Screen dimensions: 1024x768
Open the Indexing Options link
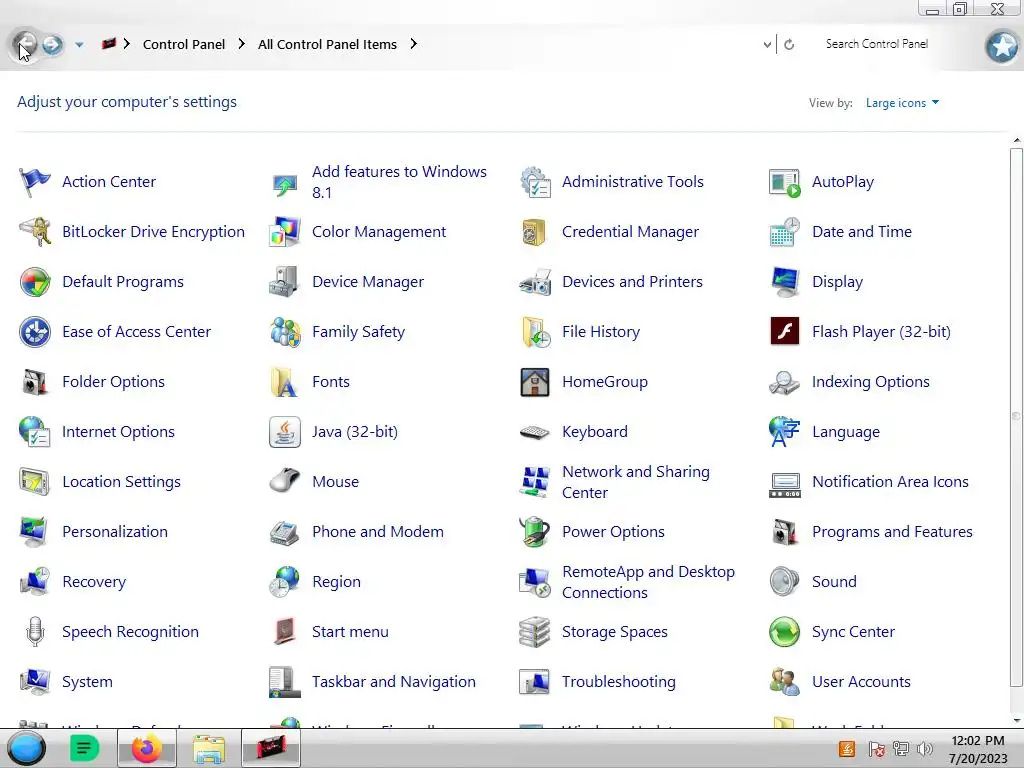point(871,382)
